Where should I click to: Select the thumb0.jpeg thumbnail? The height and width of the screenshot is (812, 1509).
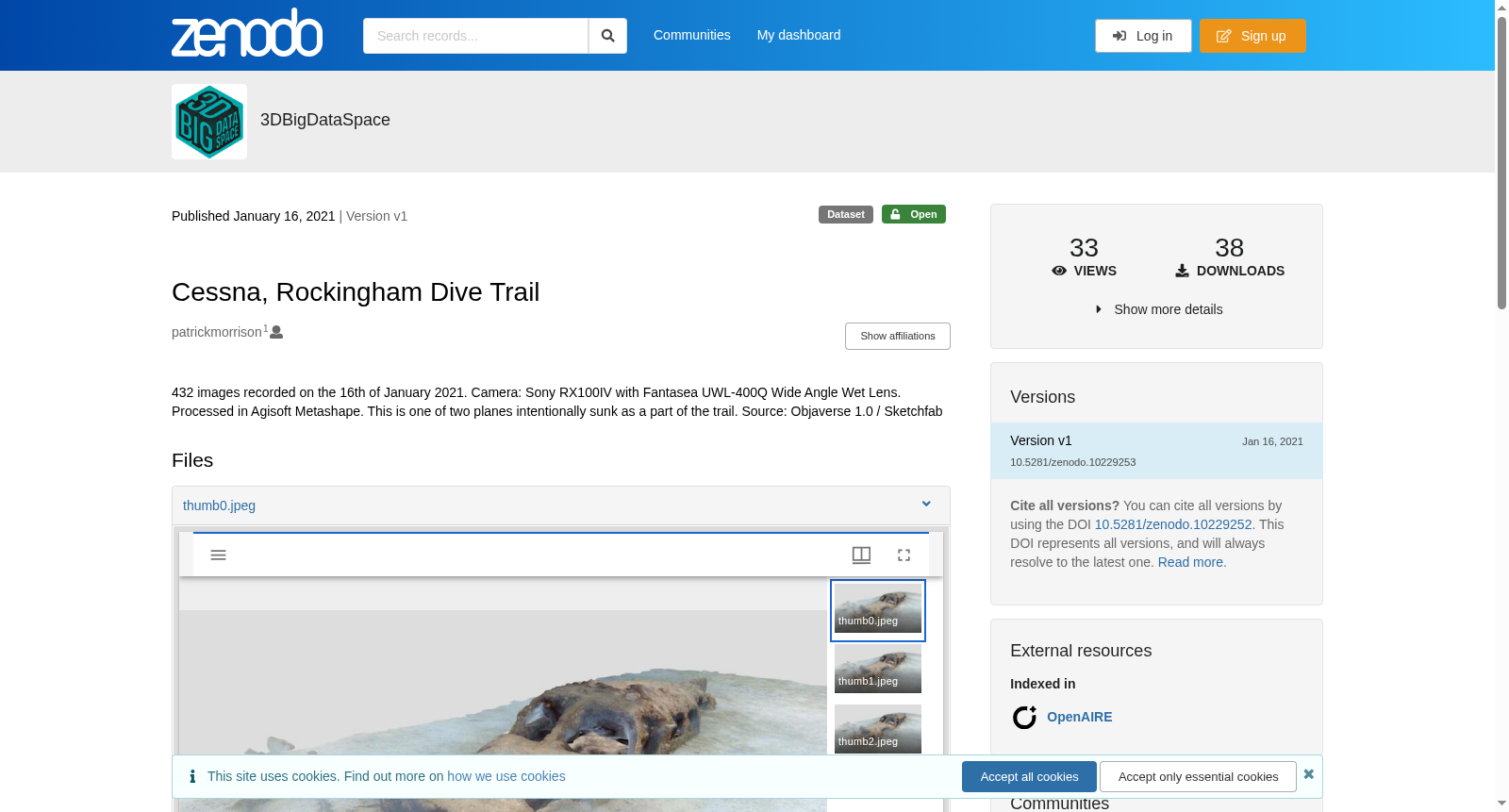click(x=878, y=610)
